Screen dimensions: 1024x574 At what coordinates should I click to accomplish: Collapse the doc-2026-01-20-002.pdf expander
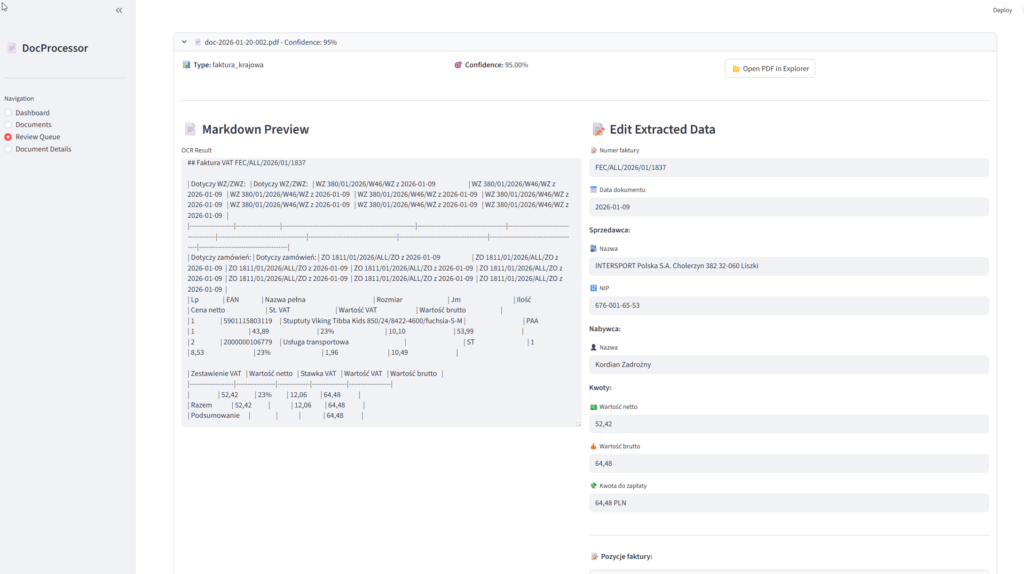(184, 42)
